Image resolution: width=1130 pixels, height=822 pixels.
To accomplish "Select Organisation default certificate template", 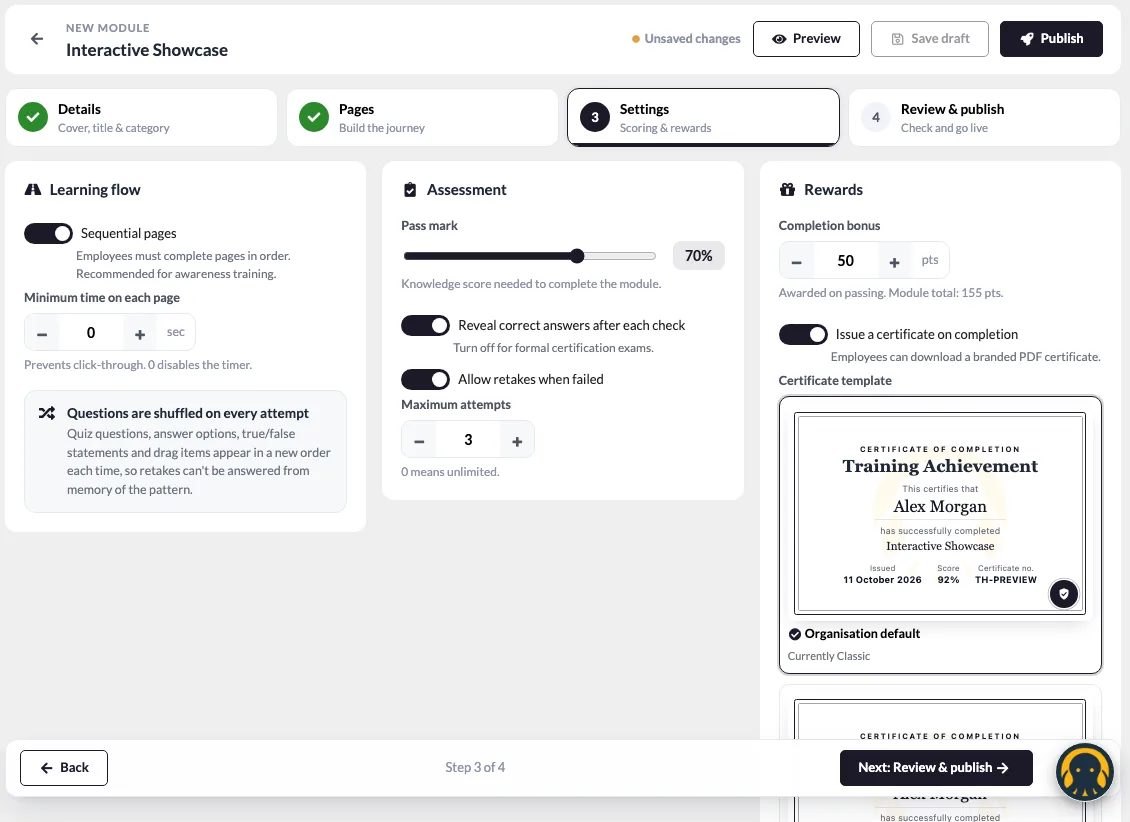I will [x=940, y=535].
